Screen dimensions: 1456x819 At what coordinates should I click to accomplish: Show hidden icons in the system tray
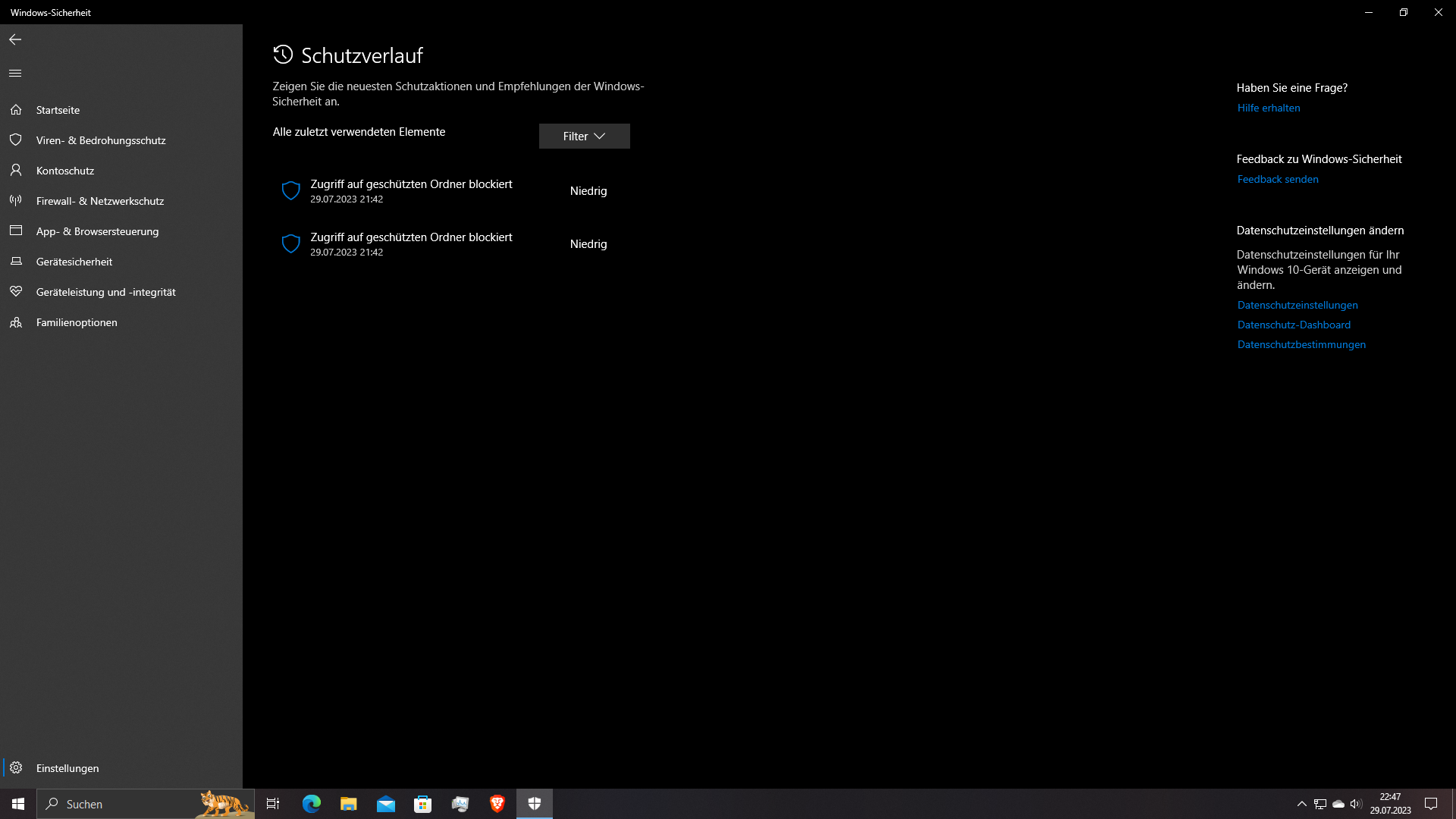(1301, 803)
